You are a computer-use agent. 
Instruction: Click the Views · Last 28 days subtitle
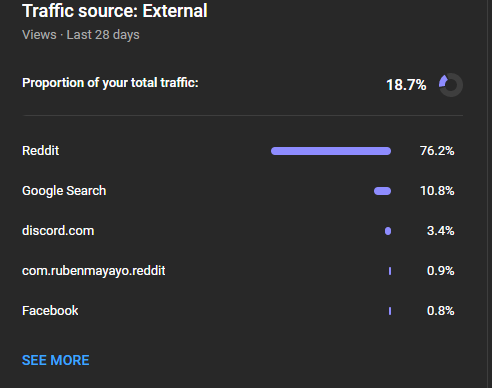tap(81, 35)
